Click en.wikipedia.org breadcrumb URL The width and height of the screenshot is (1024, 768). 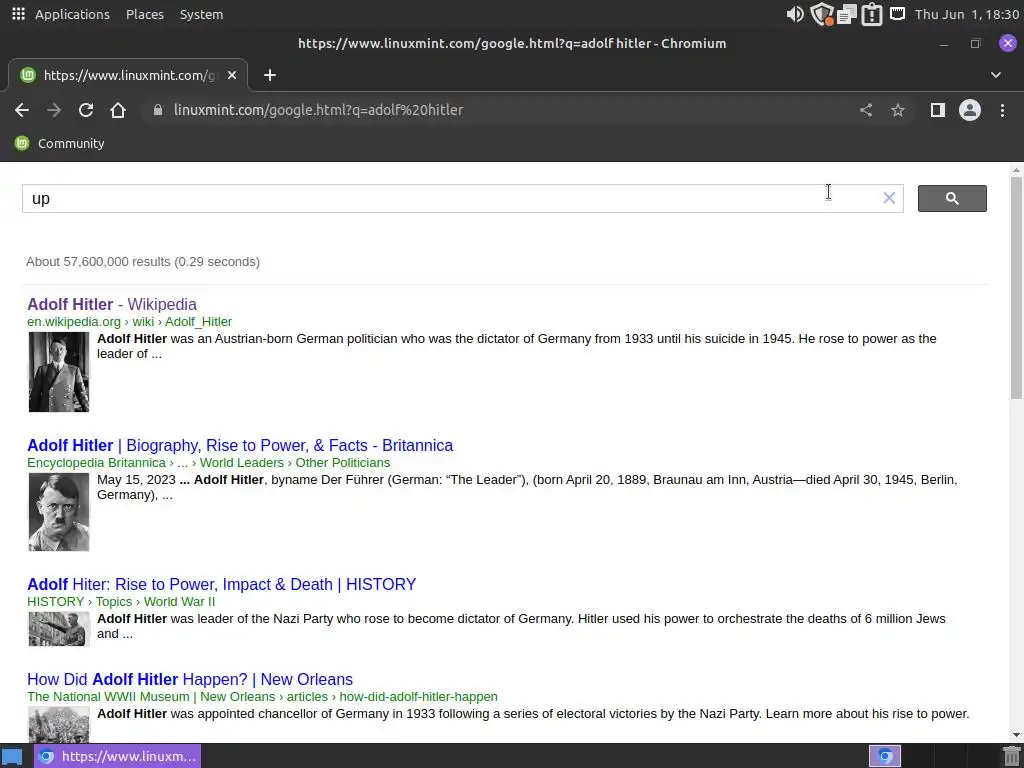point(129,321)
